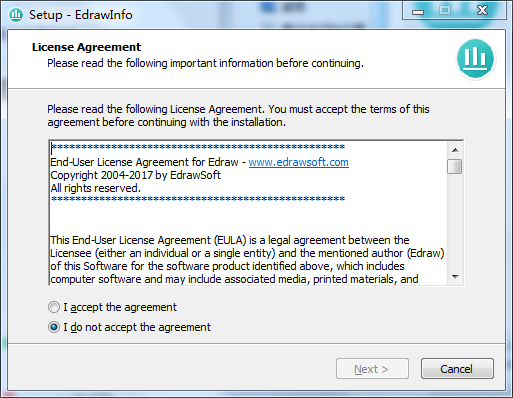This screenshot has width=513, height=398.
Task: Open the www.edrawsoft.com link
Action: click(x=299, y=162)
